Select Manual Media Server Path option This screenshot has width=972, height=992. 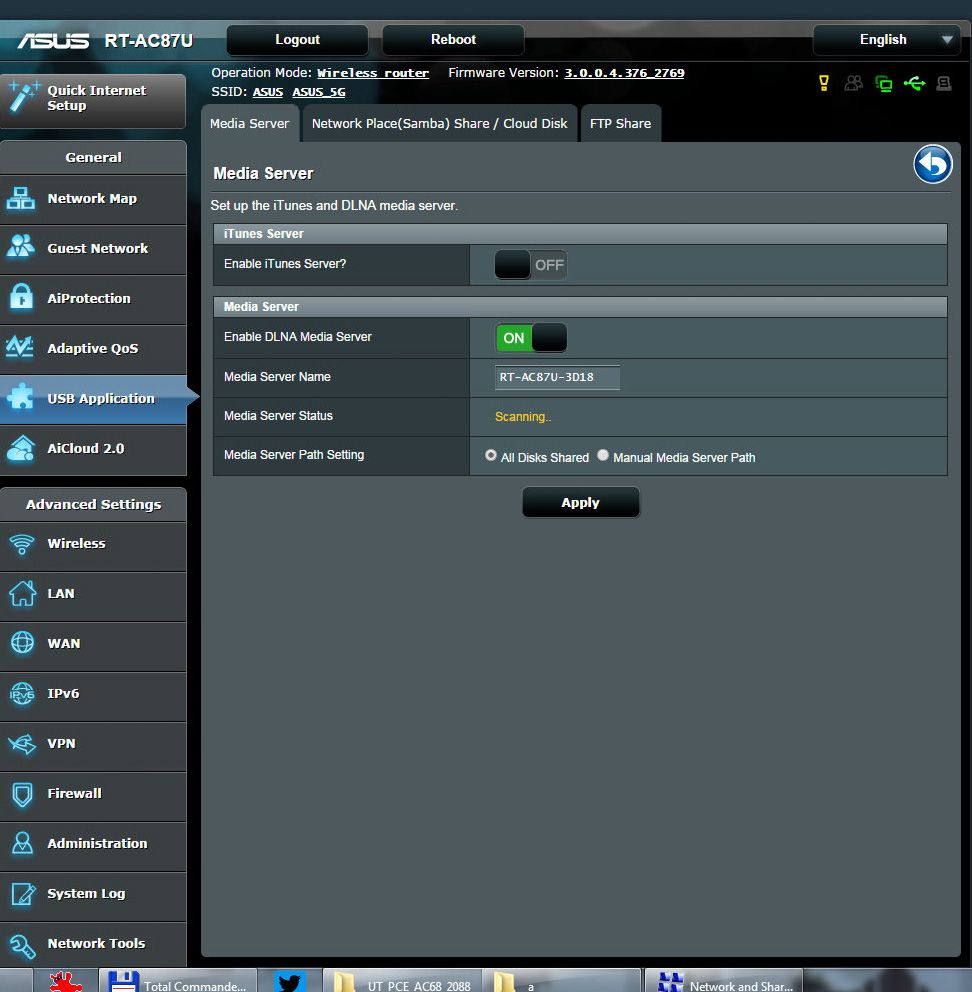tap(603, 455)
